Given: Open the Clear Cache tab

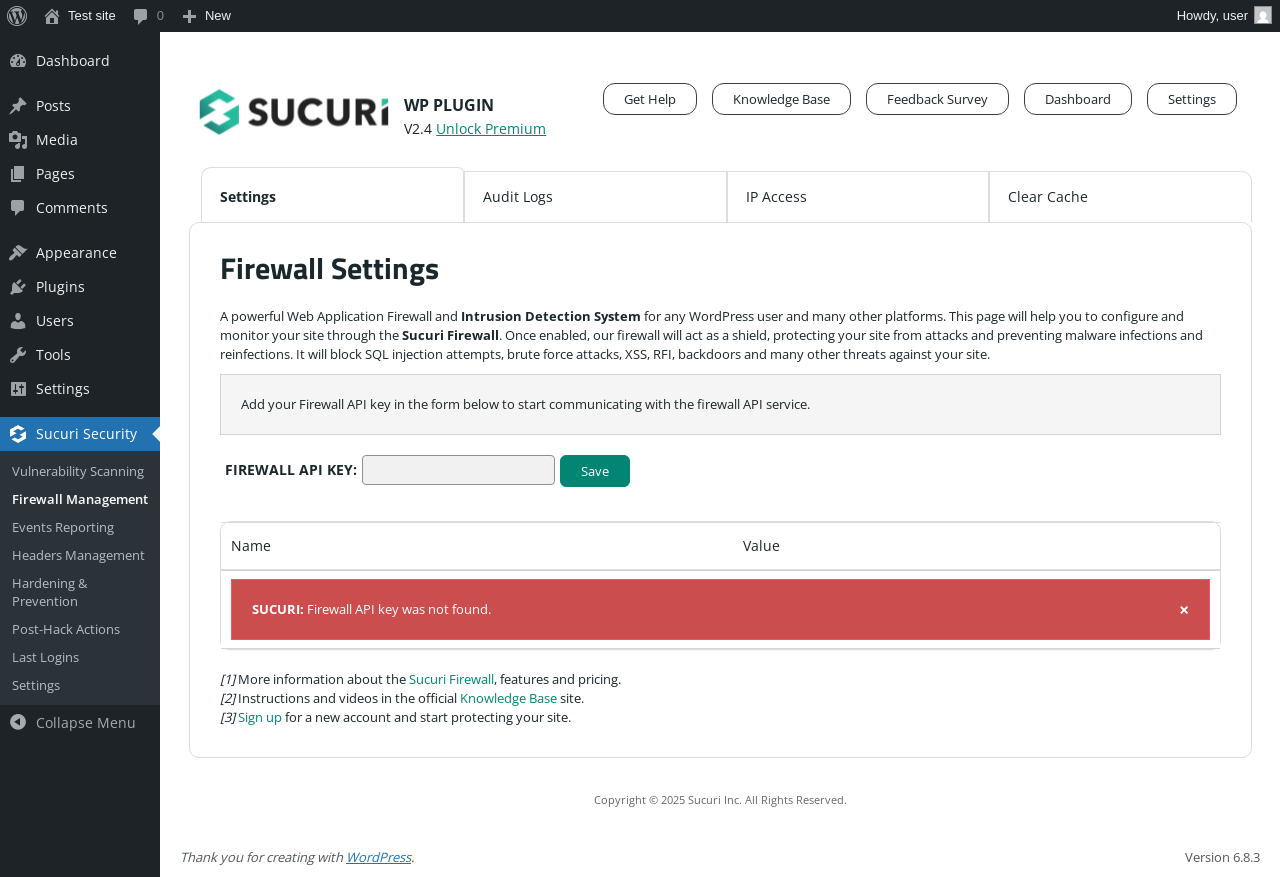Looking at the screenshot, I should point(1120,197).
